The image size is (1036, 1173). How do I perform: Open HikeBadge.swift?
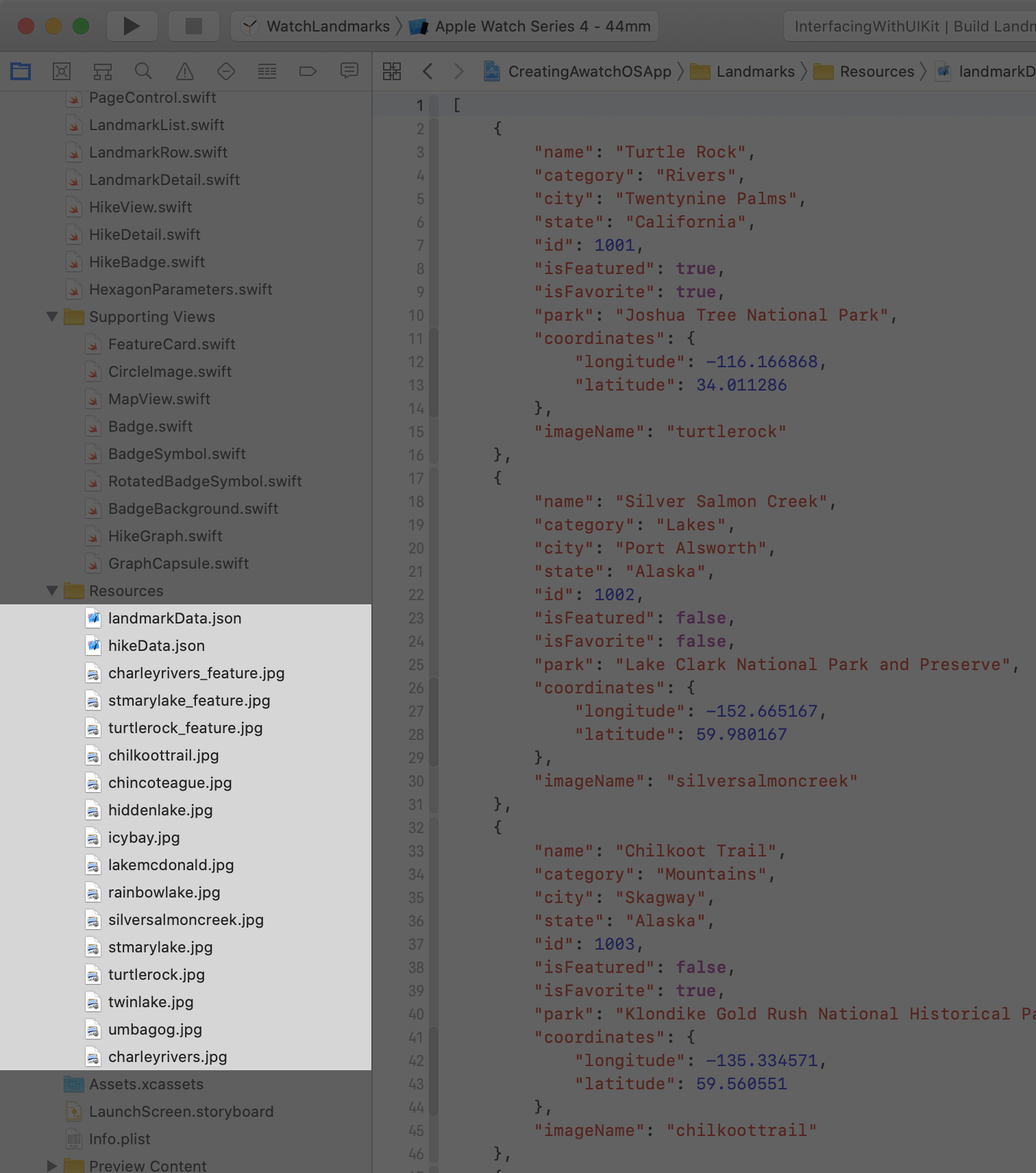147,262
